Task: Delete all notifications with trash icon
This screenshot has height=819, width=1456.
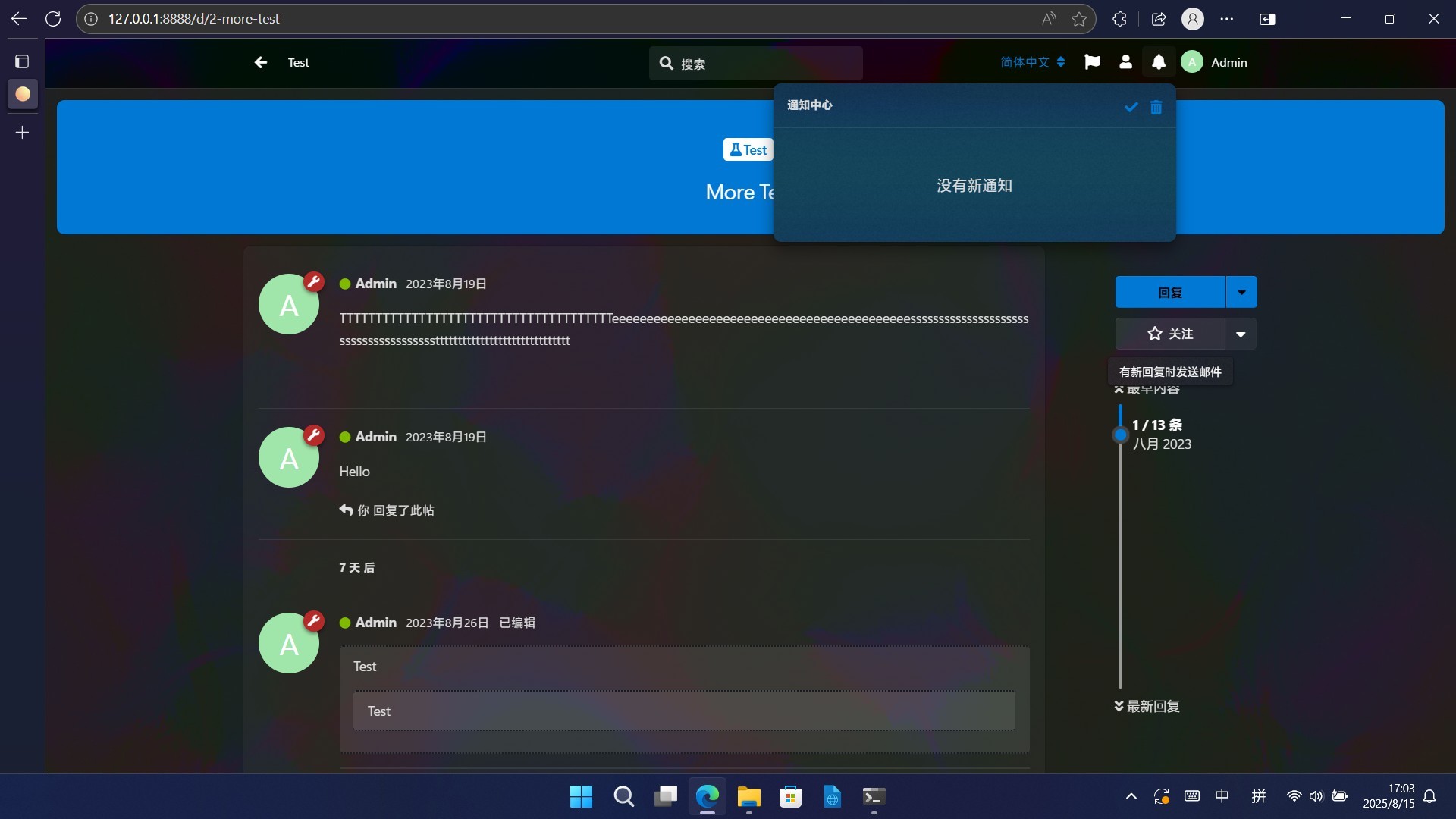Action: point(1156,107)
